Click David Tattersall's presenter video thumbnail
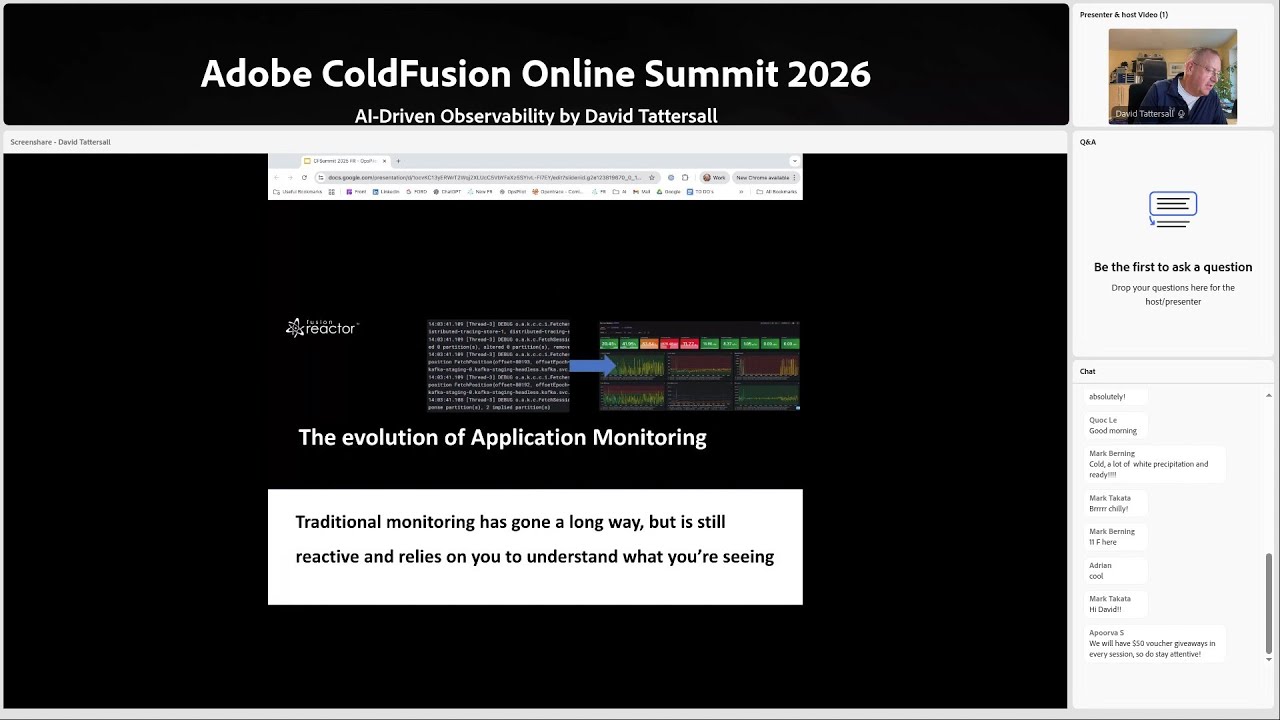This screenshot has height=720, width=1280. pos(1172,76)
